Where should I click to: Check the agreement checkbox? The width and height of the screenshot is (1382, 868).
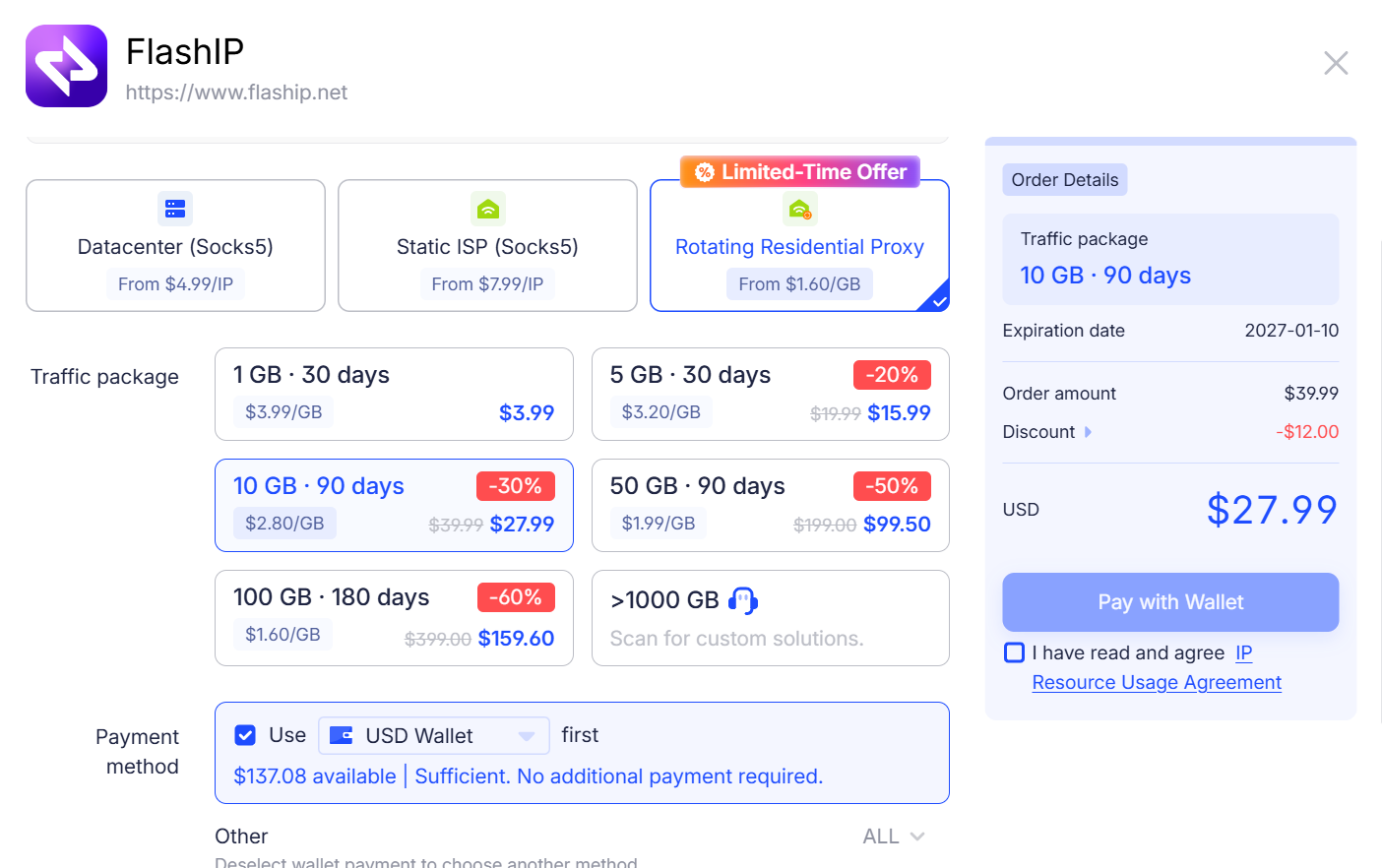[x=1014, y=652]
